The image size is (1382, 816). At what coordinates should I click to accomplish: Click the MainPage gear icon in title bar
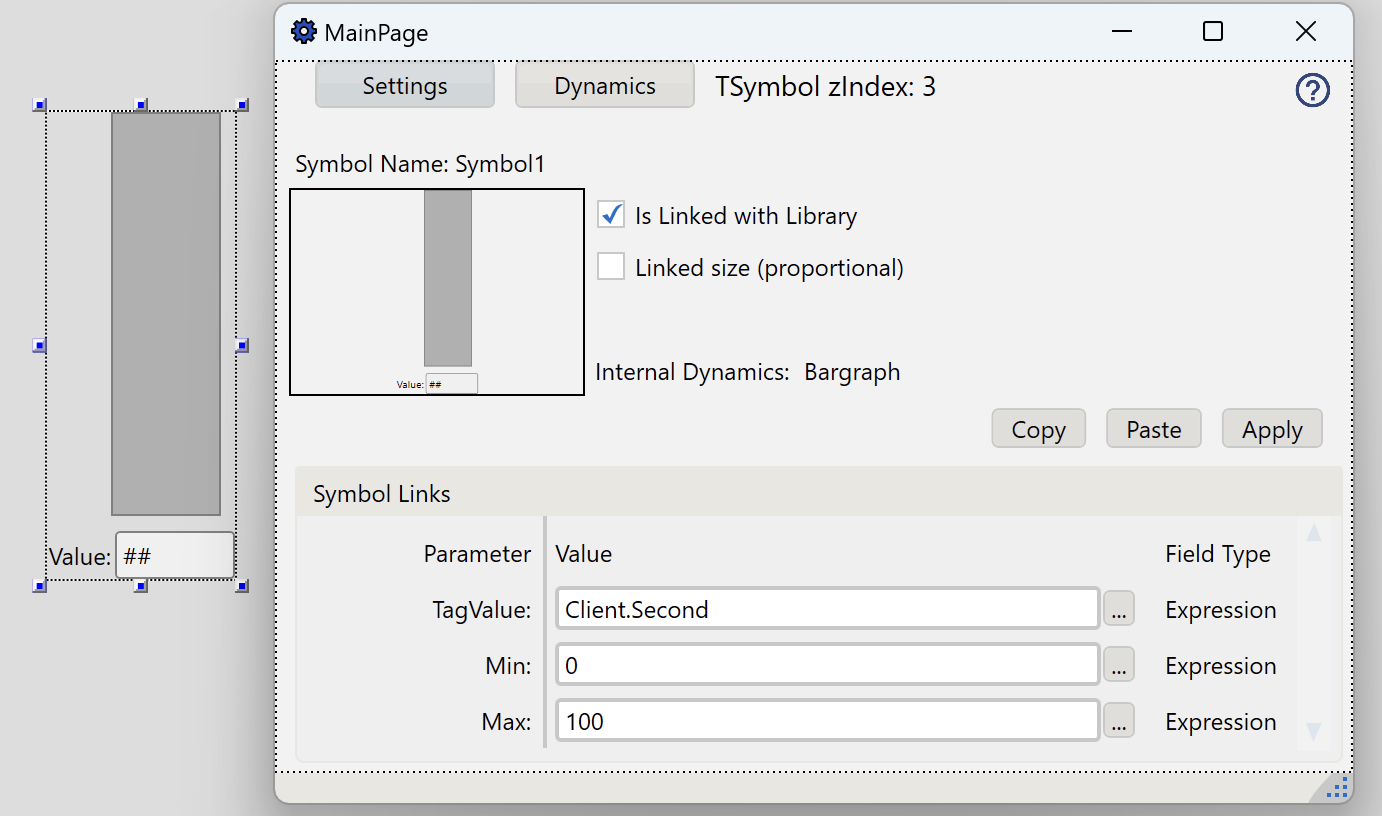click(x=303, y=32)
